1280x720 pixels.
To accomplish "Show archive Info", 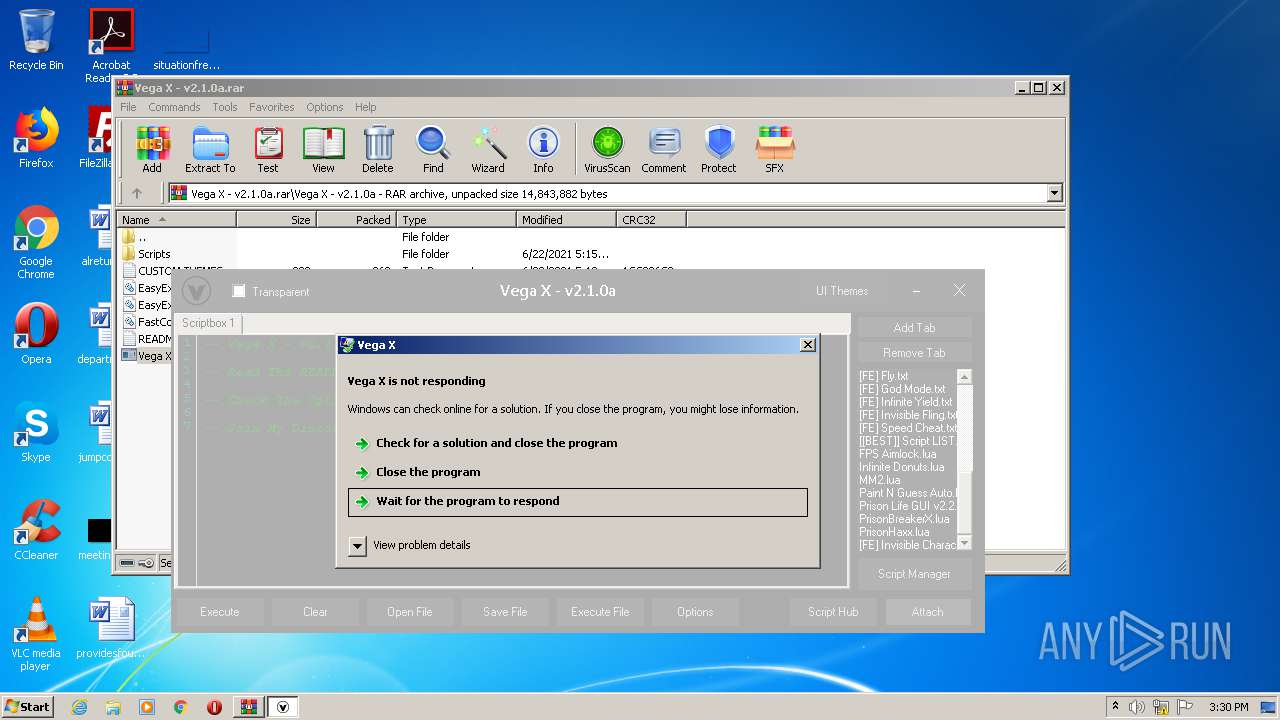I will click(x=543, y=150).
